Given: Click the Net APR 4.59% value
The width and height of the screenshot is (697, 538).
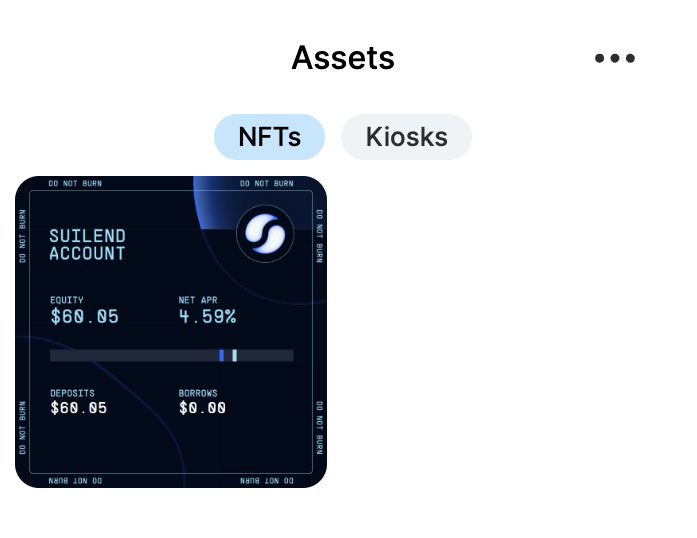Looking at the screenshot, I should click(207, 317).
